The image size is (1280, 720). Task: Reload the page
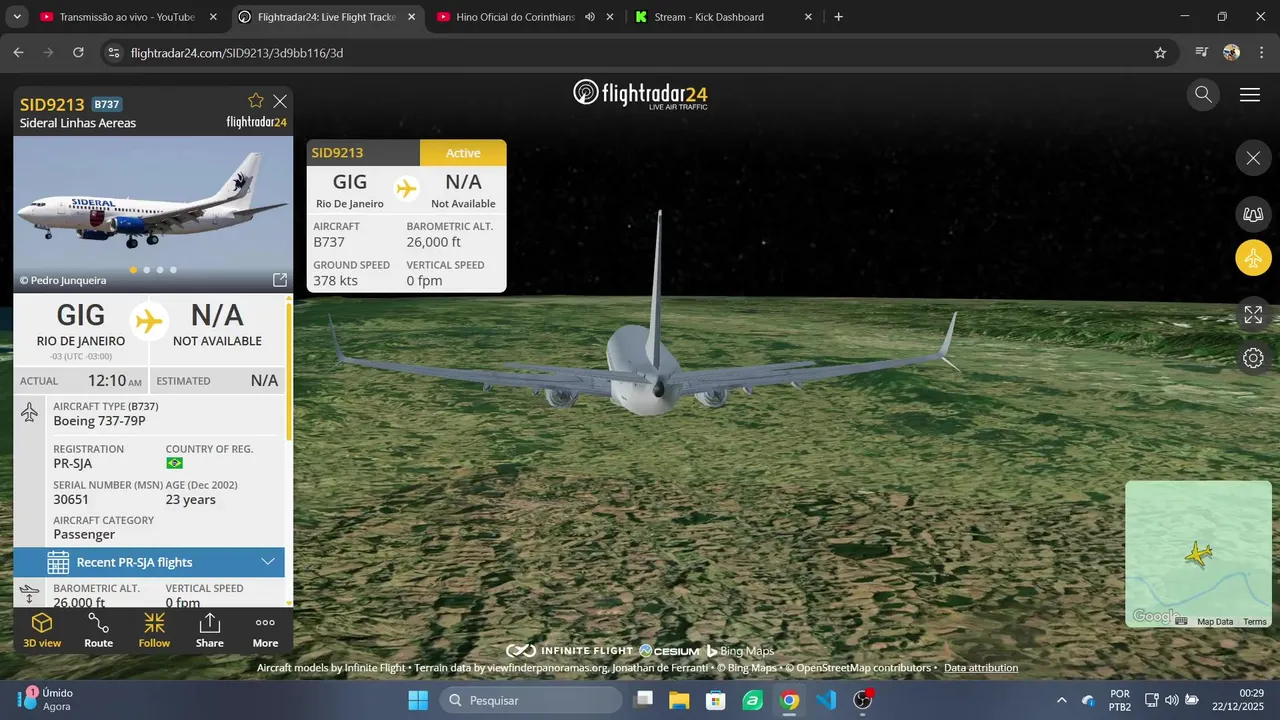click(79, 53)
